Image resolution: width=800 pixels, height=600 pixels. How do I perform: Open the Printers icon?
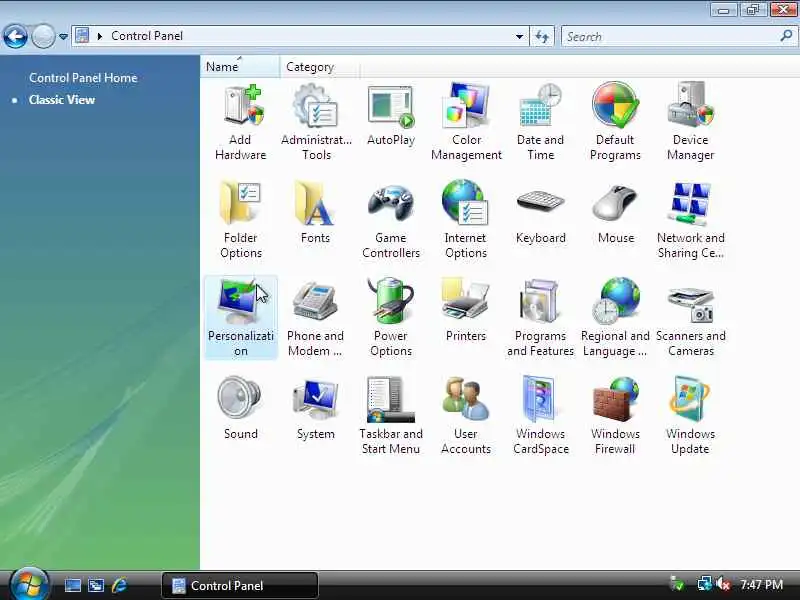[x=466, y=311]
